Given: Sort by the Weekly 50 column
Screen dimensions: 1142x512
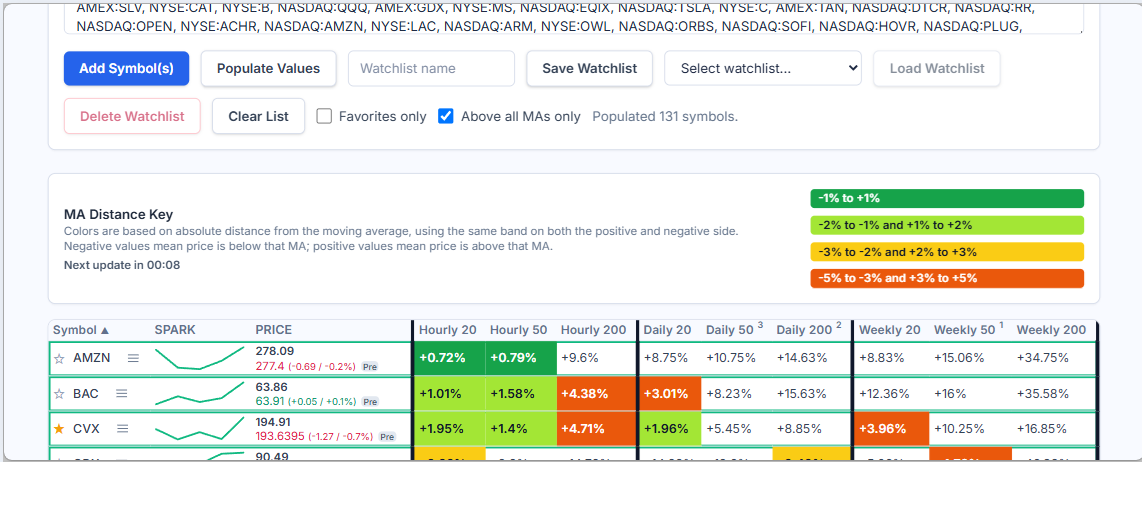Looking at the screenshot, I should pos(968,330).
